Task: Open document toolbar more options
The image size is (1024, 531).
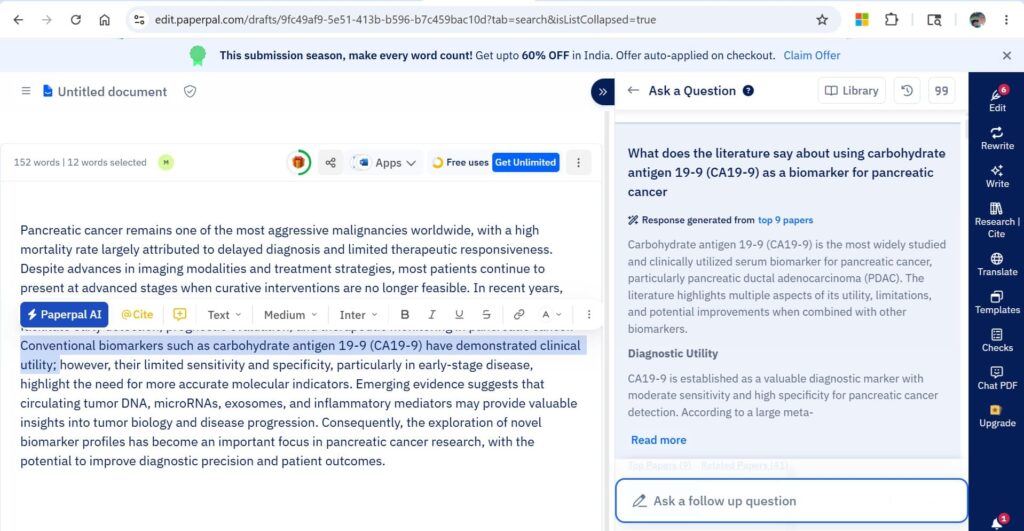Action: click(x=578, y=163)
